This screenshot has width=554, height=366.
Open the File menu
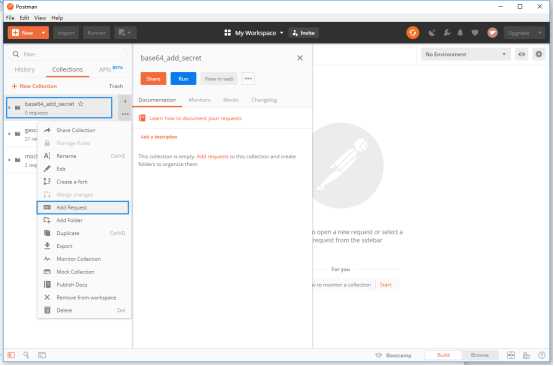[10, 18]
